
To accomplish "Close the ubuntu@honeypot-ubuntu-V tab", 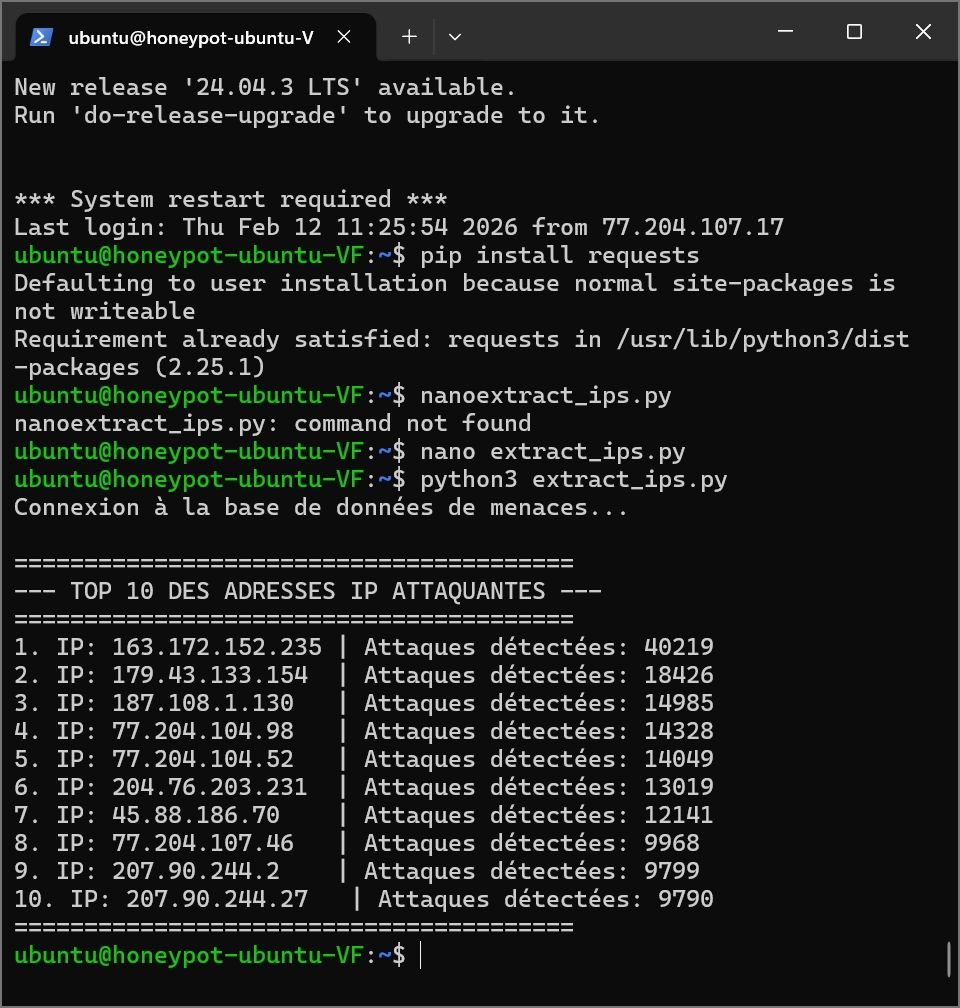I will pyautogui.click(x=344, y=36).
